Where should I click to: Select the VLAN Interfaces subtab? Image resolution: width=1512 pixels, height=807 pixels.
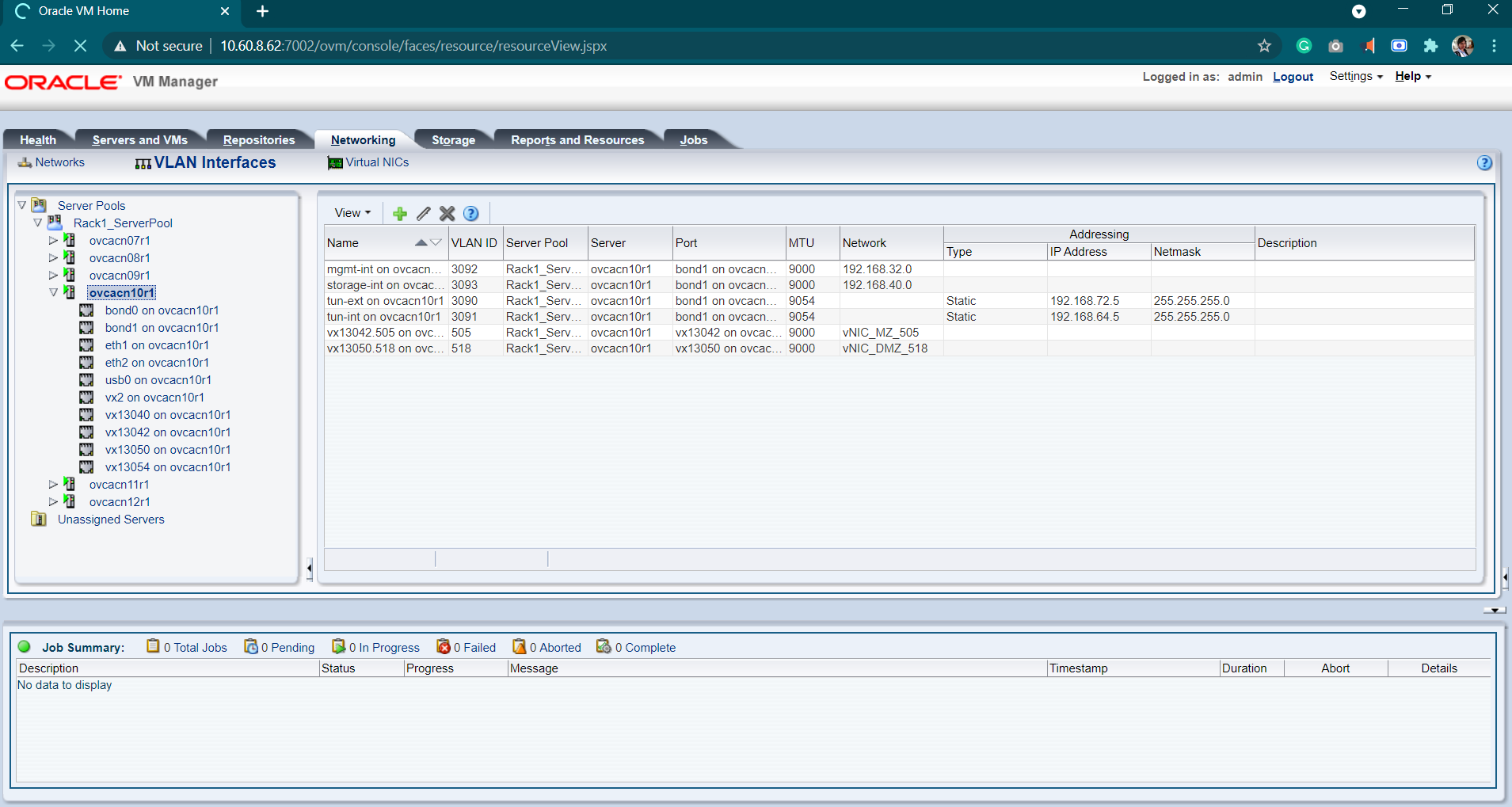pyautogui.click(x=206, y=162)
